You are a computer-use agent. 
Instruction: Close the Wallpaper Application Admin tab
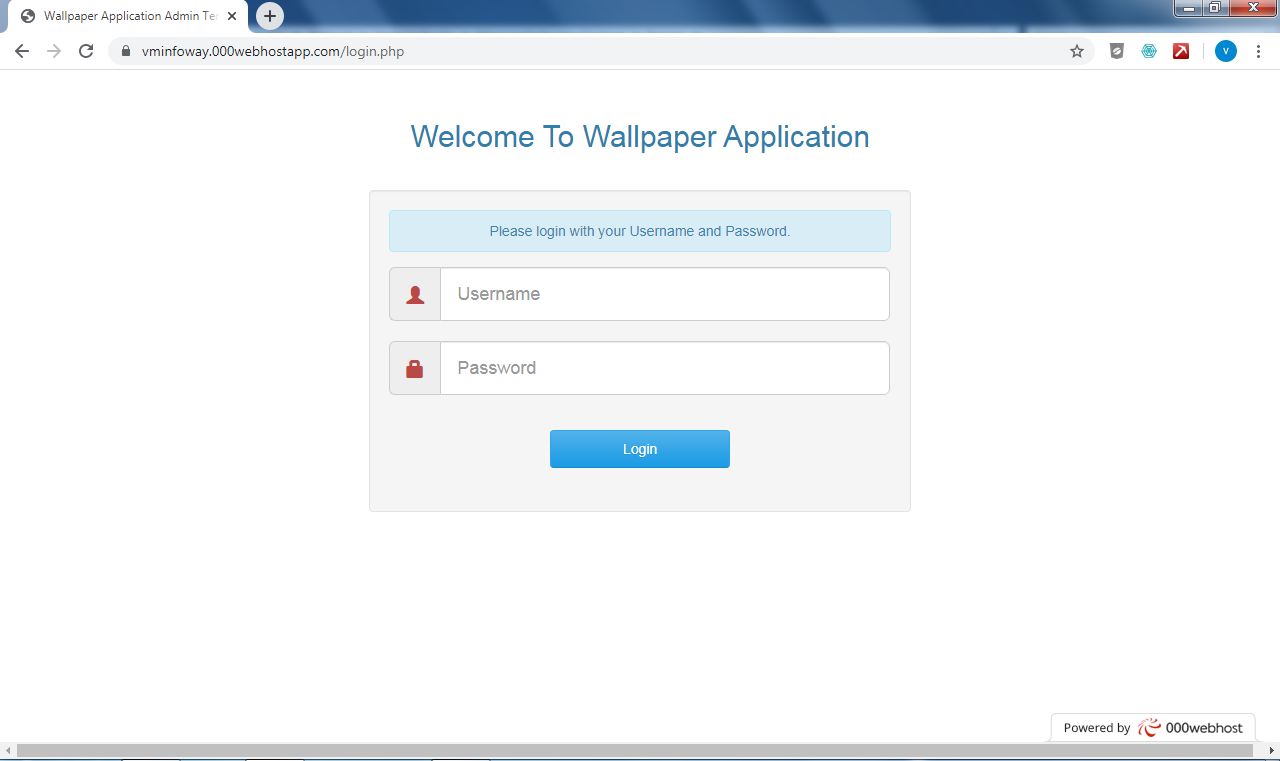[232, 16]
